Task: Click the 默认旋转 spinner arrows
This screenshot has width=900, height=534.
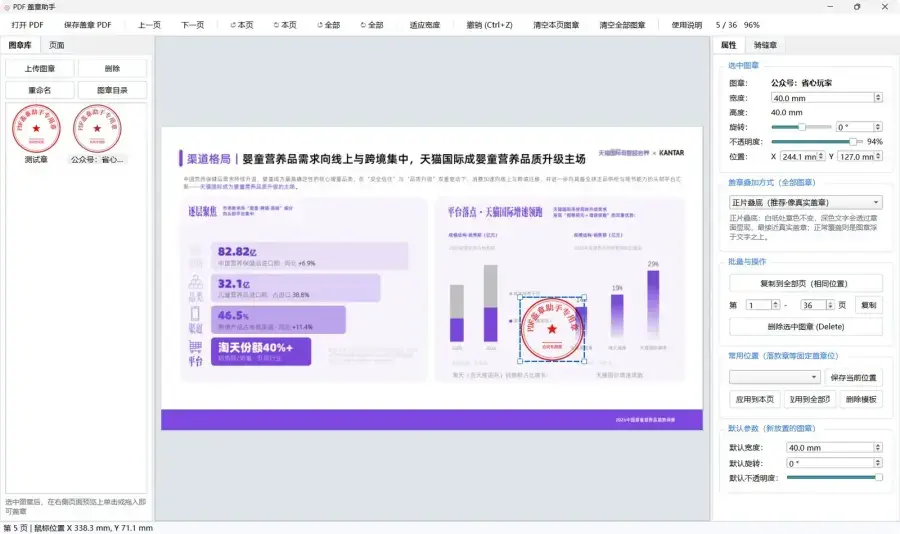Action: [878, 463]
